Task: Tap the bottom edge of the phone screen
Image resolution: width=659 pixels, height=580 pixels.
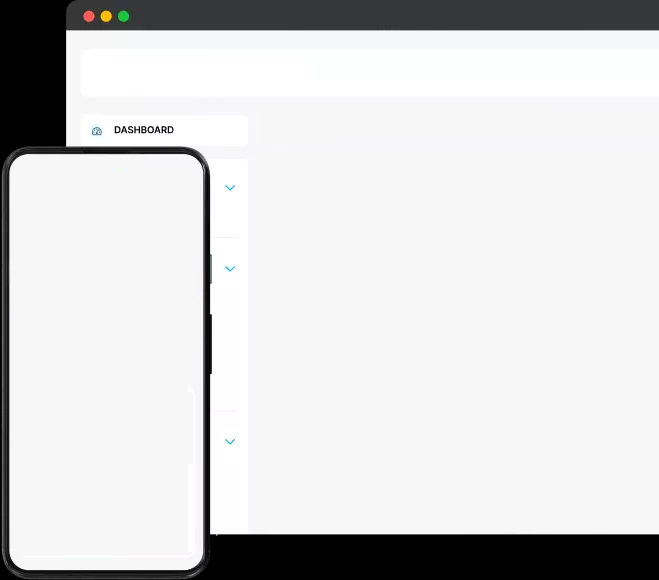Action: pyautogui.click(x=105, y=560)
